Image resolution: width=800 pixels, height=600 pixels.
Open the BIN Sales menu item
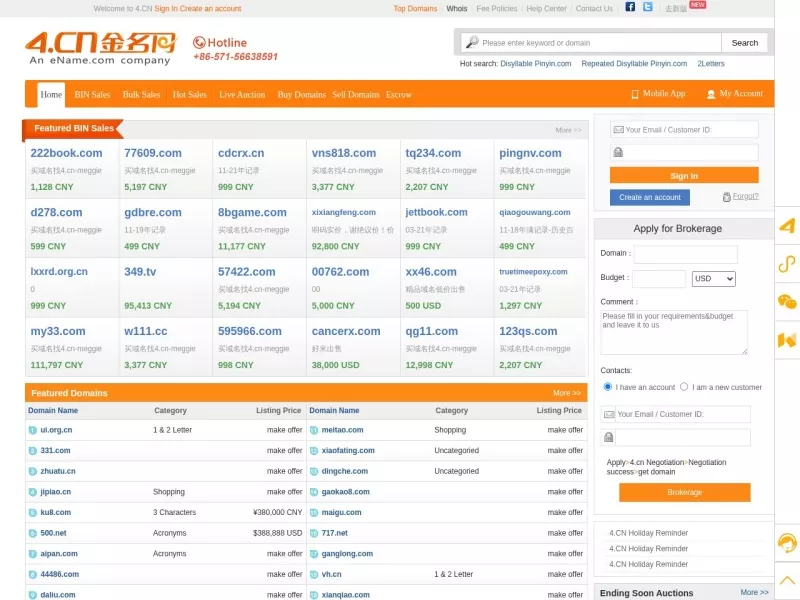point(92,94)
